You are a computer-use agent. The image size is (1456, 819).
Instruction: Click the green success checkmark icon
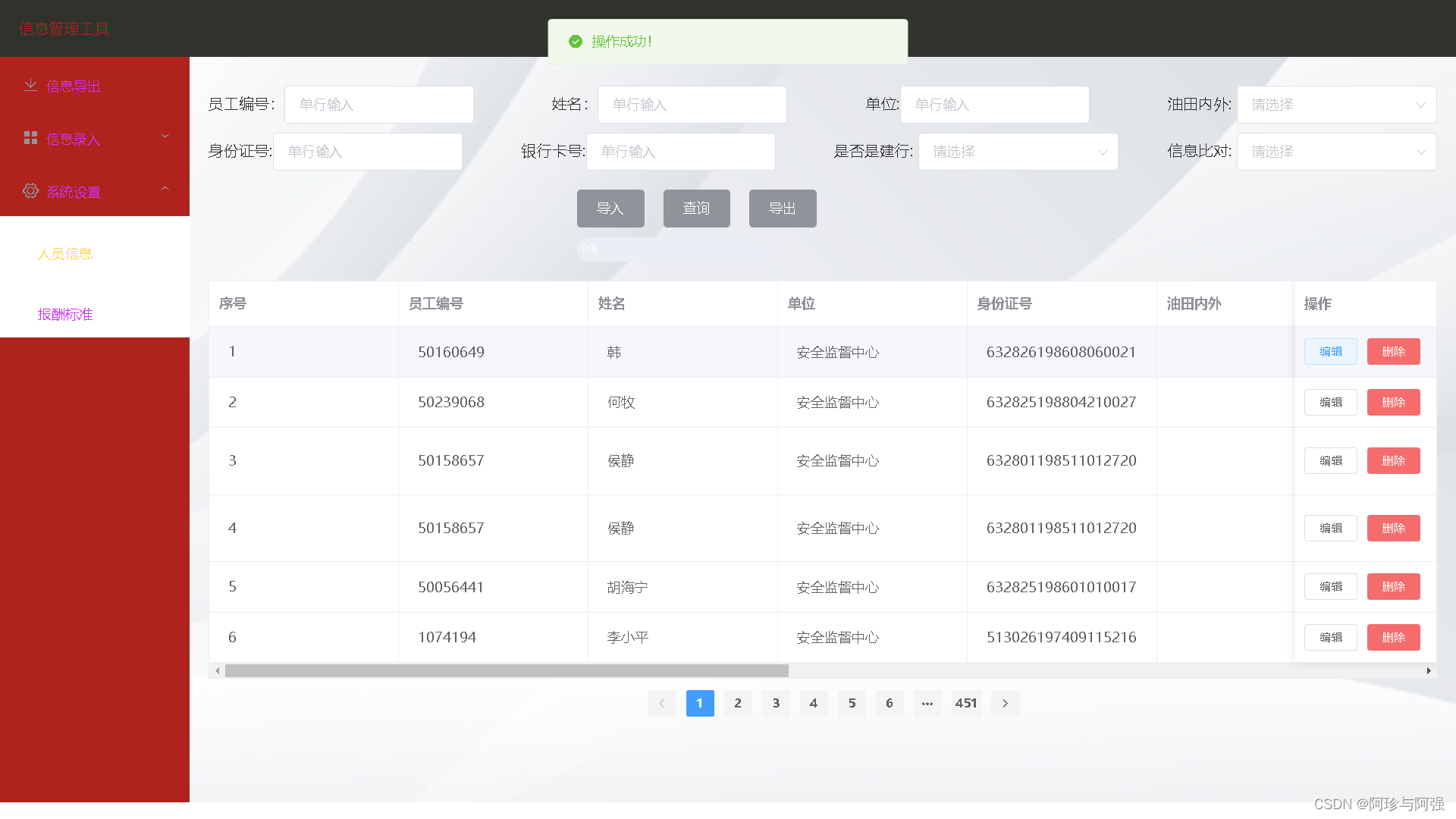pyautogui.click(x=576, y=41)
